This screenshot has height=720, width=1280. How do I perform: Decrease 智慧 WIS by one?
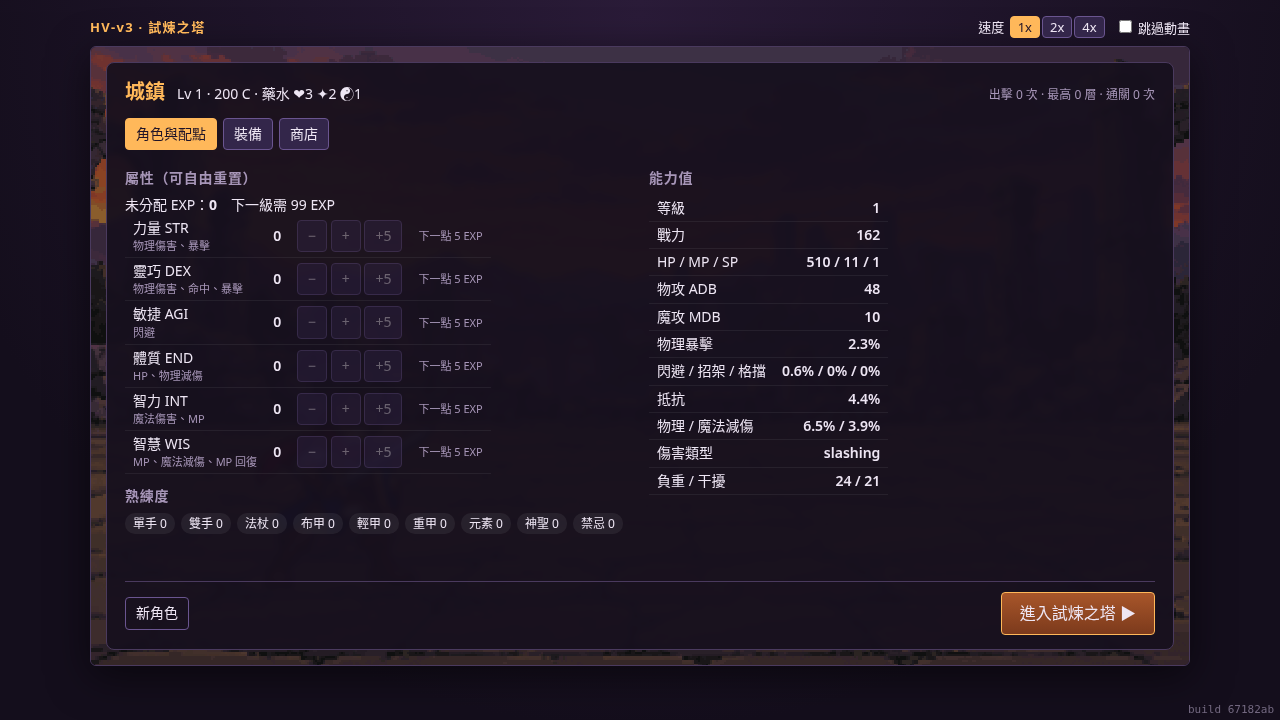pos(312,452)
